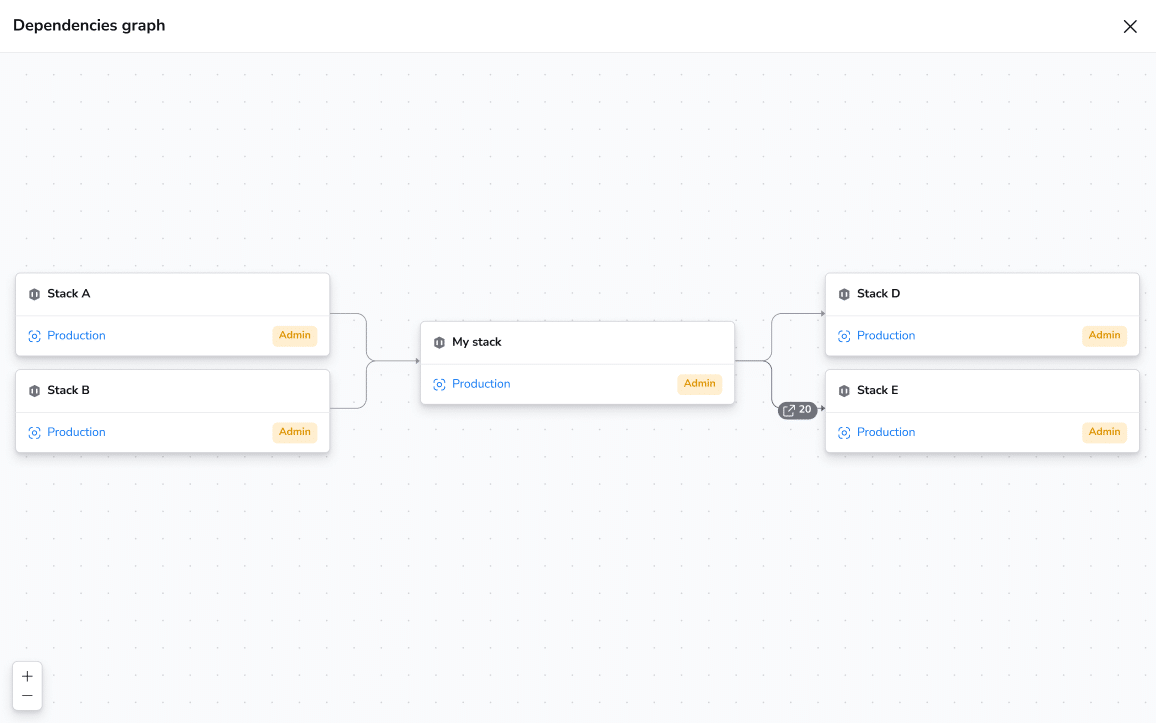Zoom out with the minus control
1156x723 pixels.
(x=27, y=696)
